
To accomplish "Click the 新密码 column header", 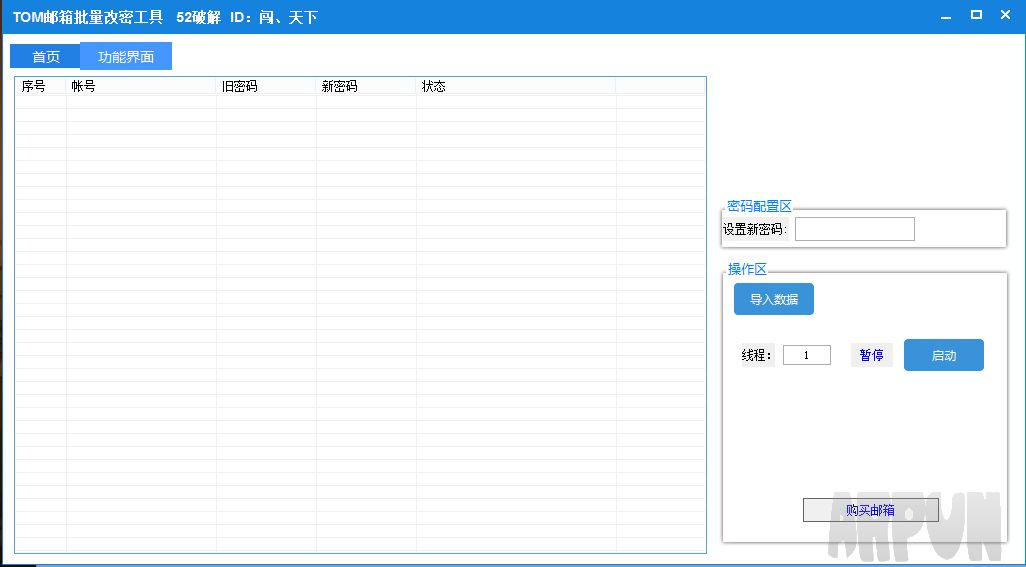I will (366, 86).
